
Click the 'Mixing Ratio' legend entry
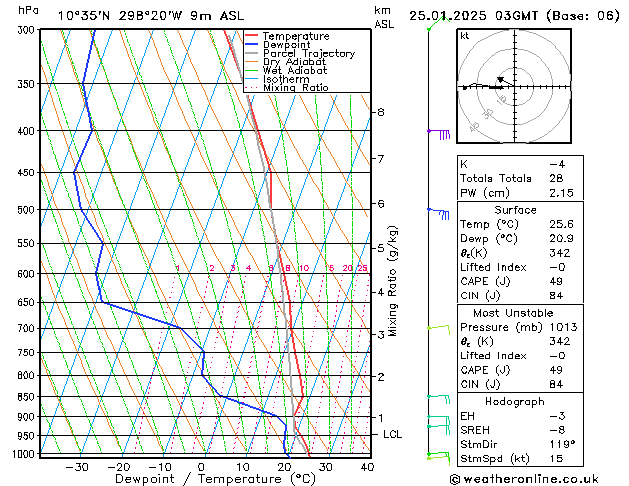coord(296,88)
